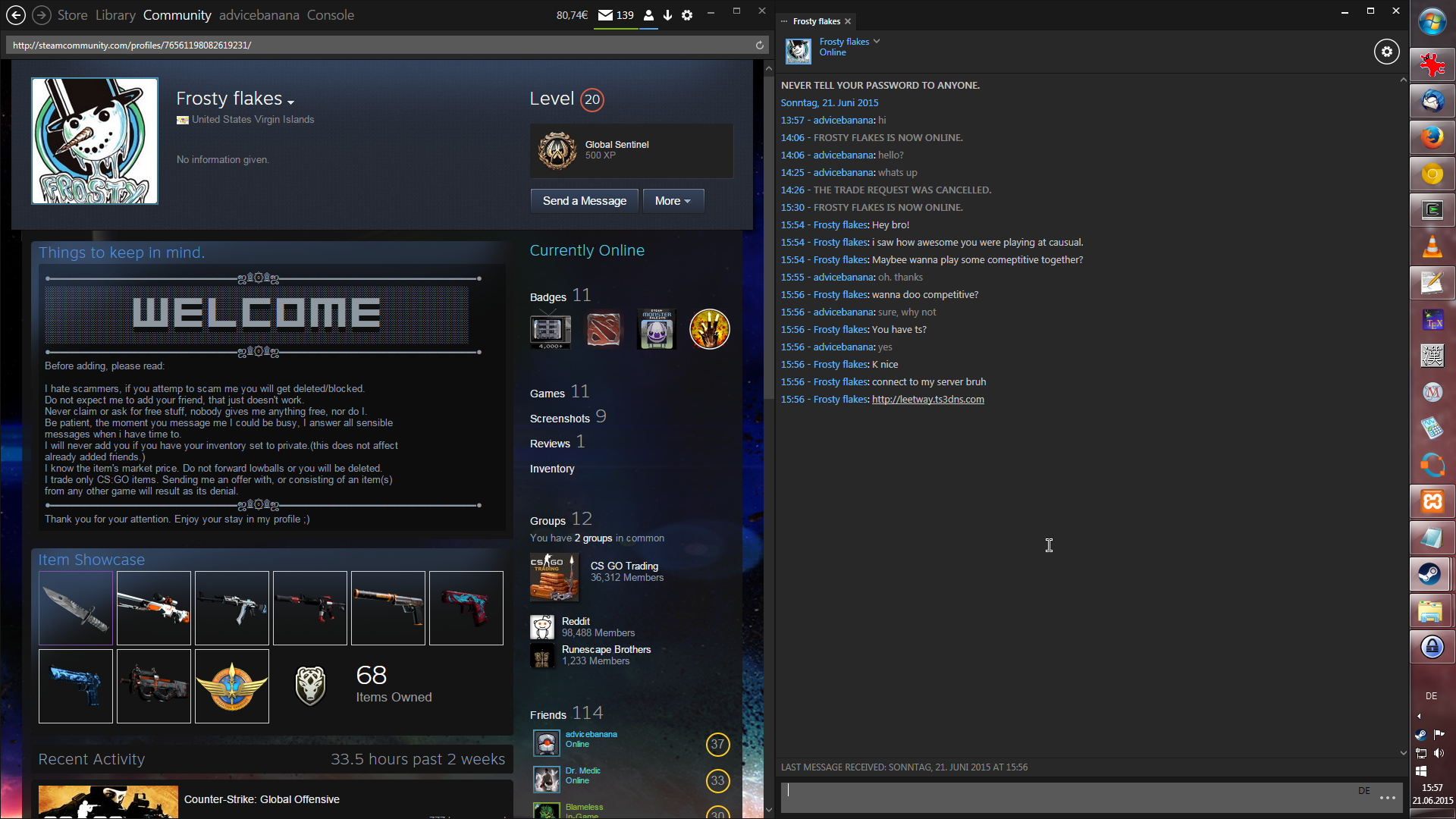Open the downloads arrow icon
Screen dimensions: 1456x819
(667, 14)
